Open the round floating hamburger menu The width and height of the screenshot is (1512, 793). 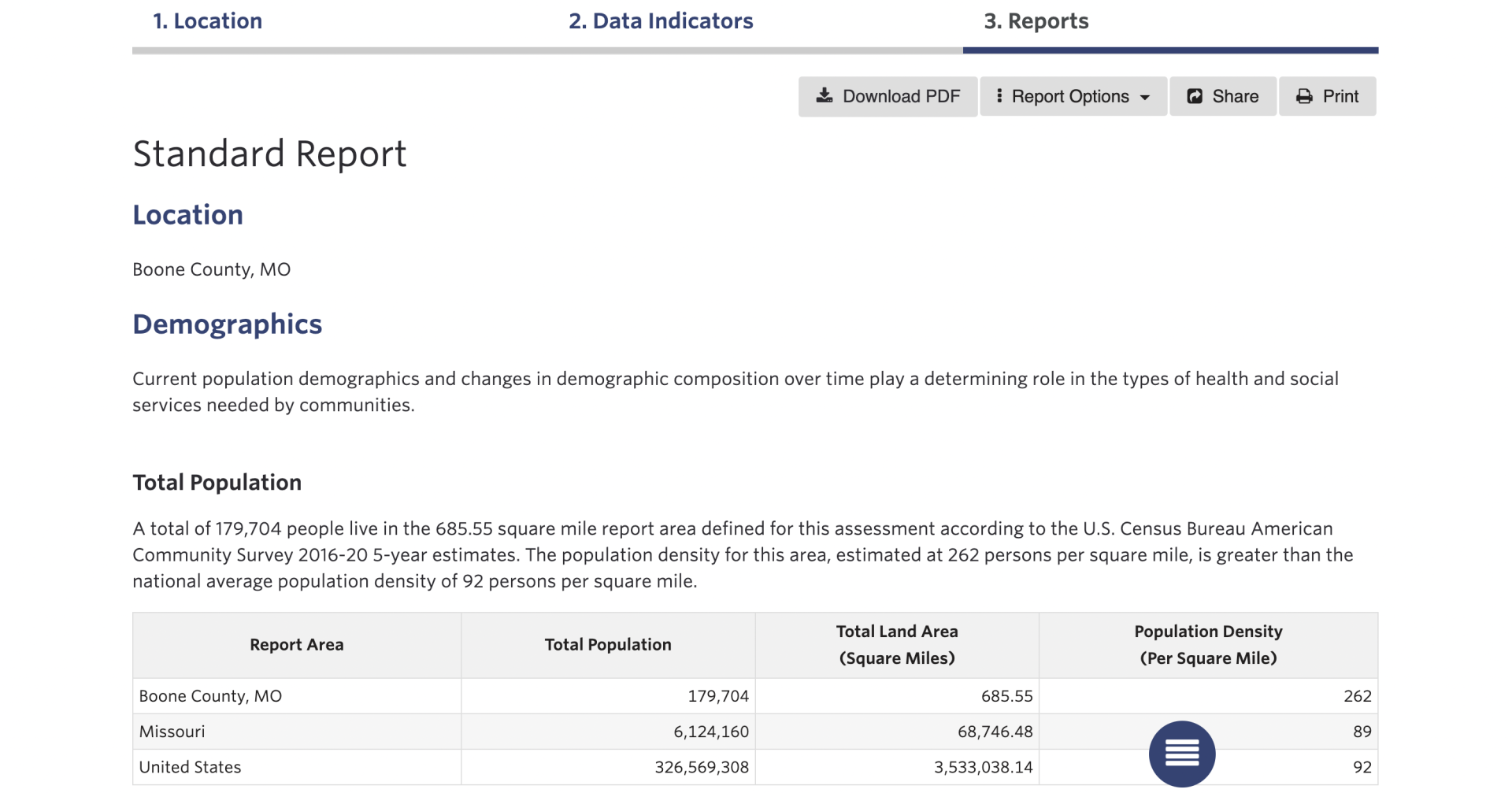point(1181,753)
